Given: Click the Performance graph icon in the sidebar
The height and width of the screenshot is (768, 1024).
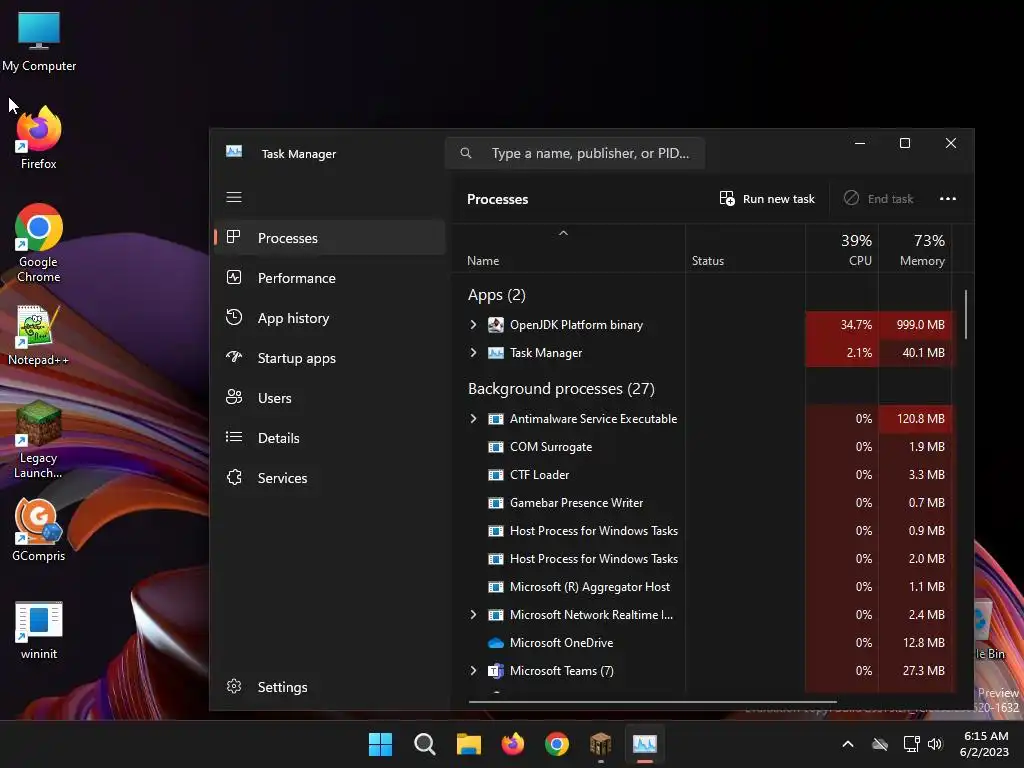Looking at the screenshot, I should pos(234,278).
